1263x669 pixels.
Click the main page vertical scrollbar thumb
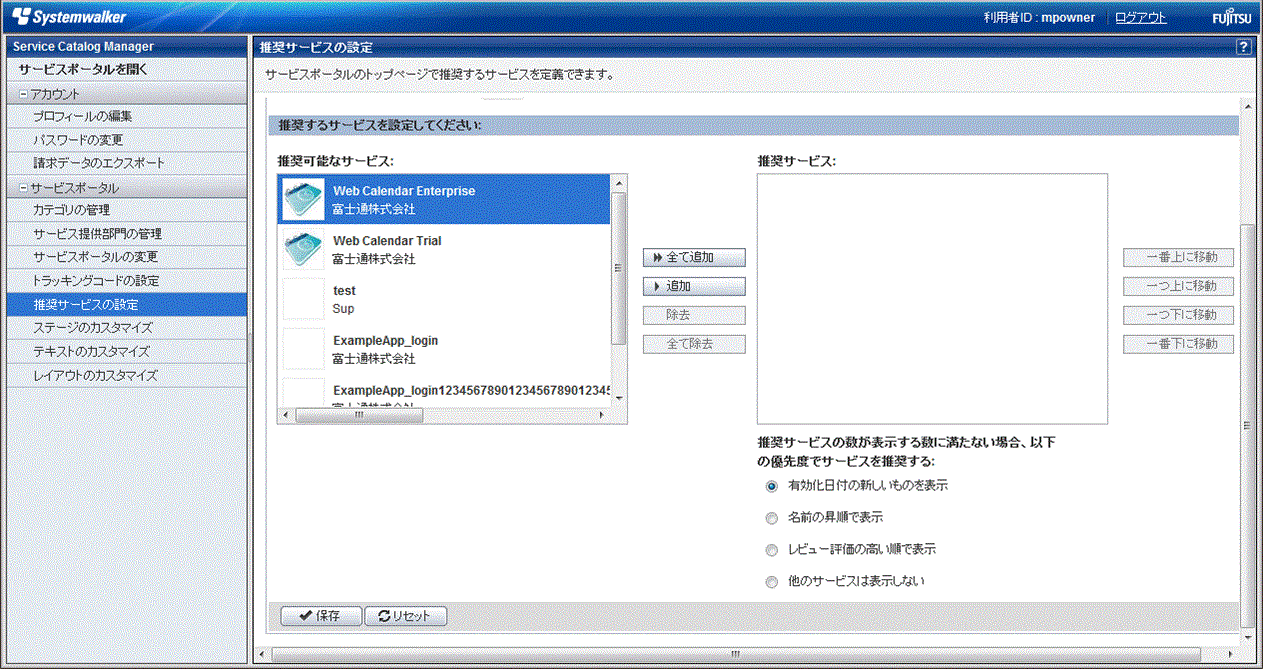(1246, 425)
